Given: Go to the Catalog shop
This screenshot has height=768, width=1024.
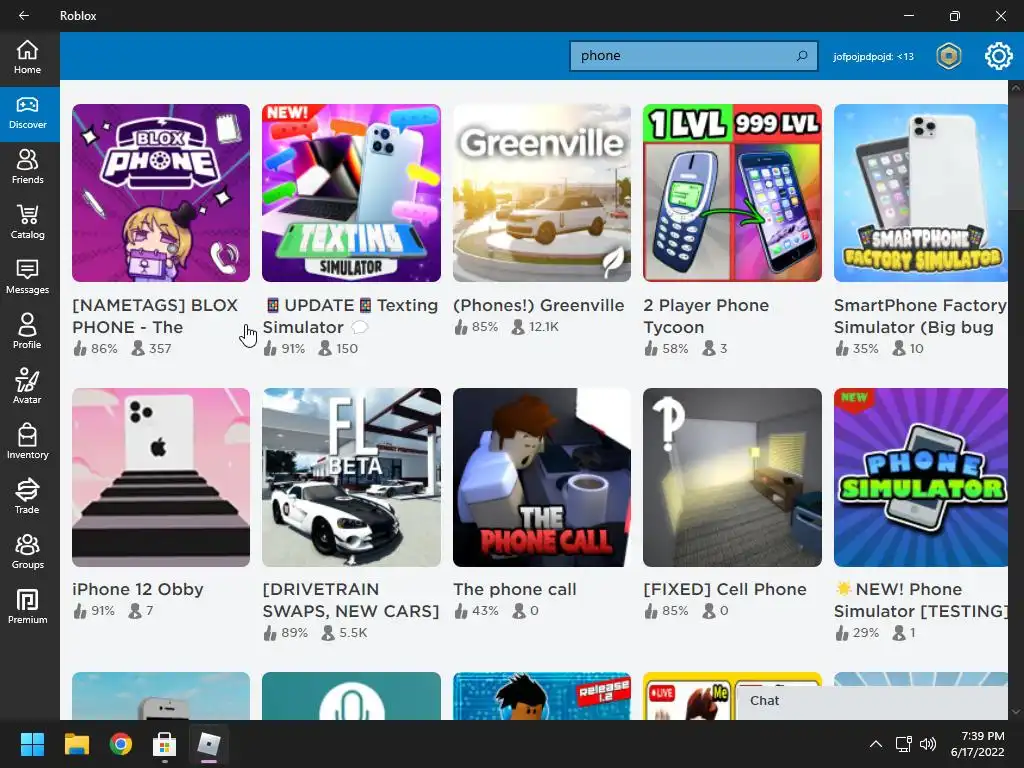Looking at the screenshot, I should [x=27, y=222].
